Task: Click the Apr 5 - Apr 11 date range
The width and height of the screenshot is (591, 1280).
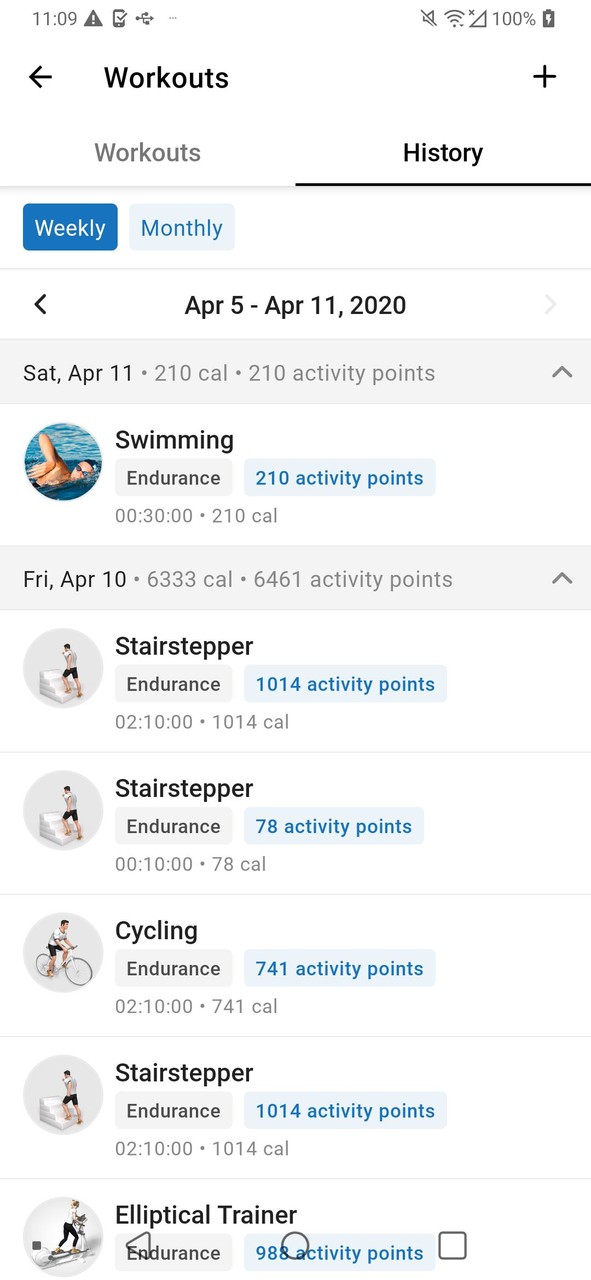Action: click(x=295, y=304)
